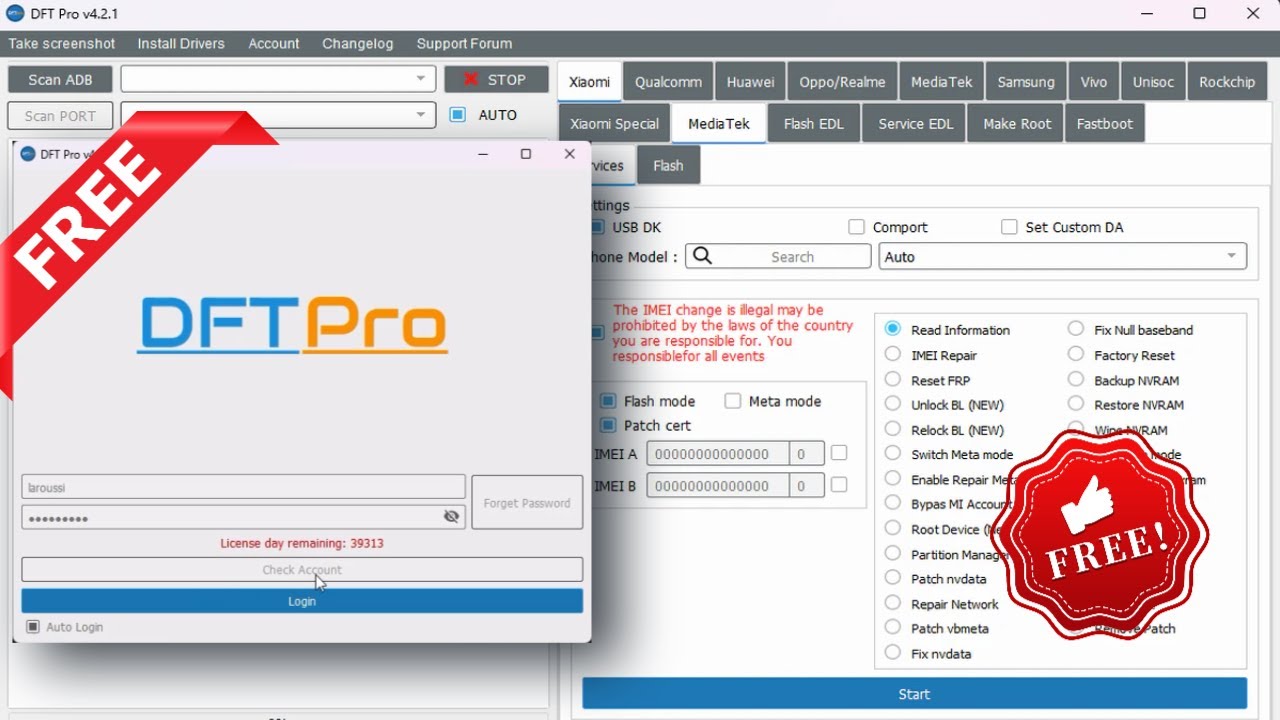
Task: Minimize the login dialog window
Action: (483, 154)
